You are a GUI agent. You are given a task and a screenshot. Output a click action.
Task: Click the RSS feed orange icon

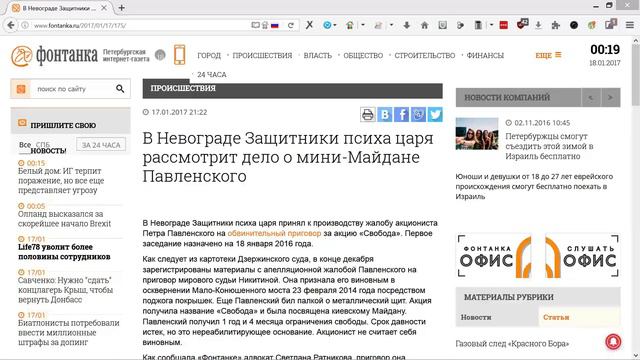(x=21, y=89)
